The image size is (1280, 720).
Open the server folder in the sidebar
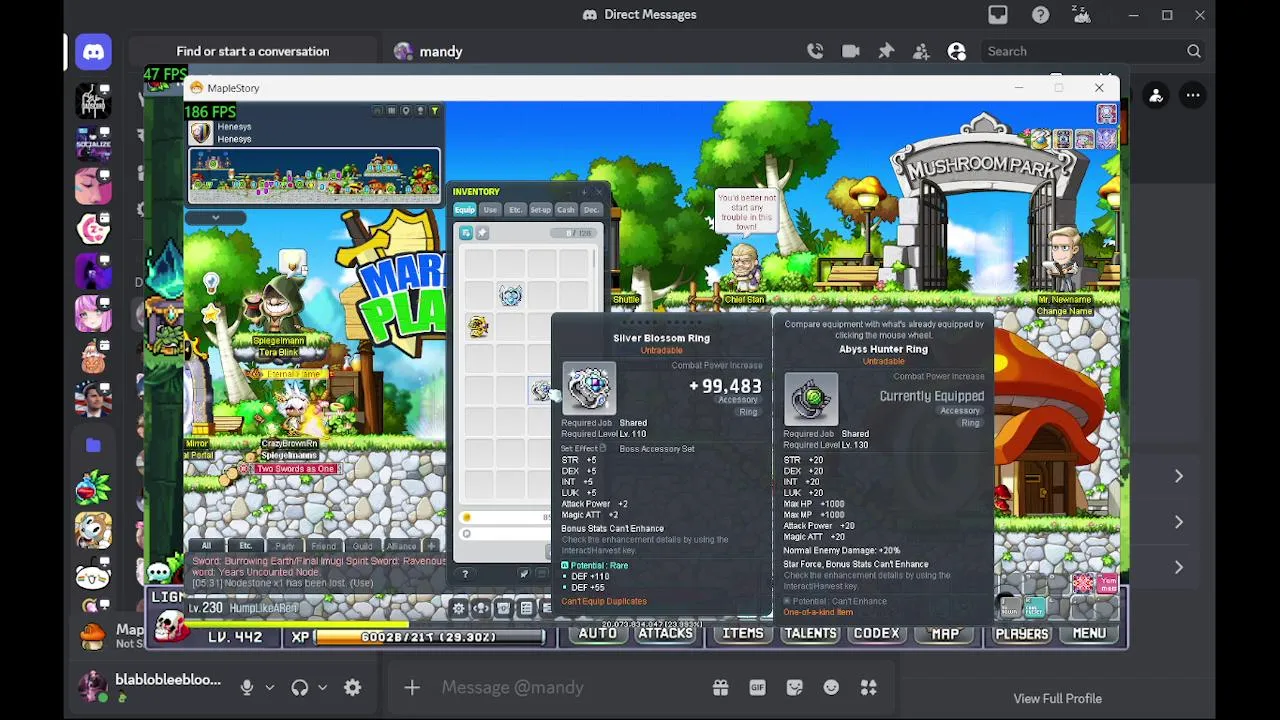point(93,446)
